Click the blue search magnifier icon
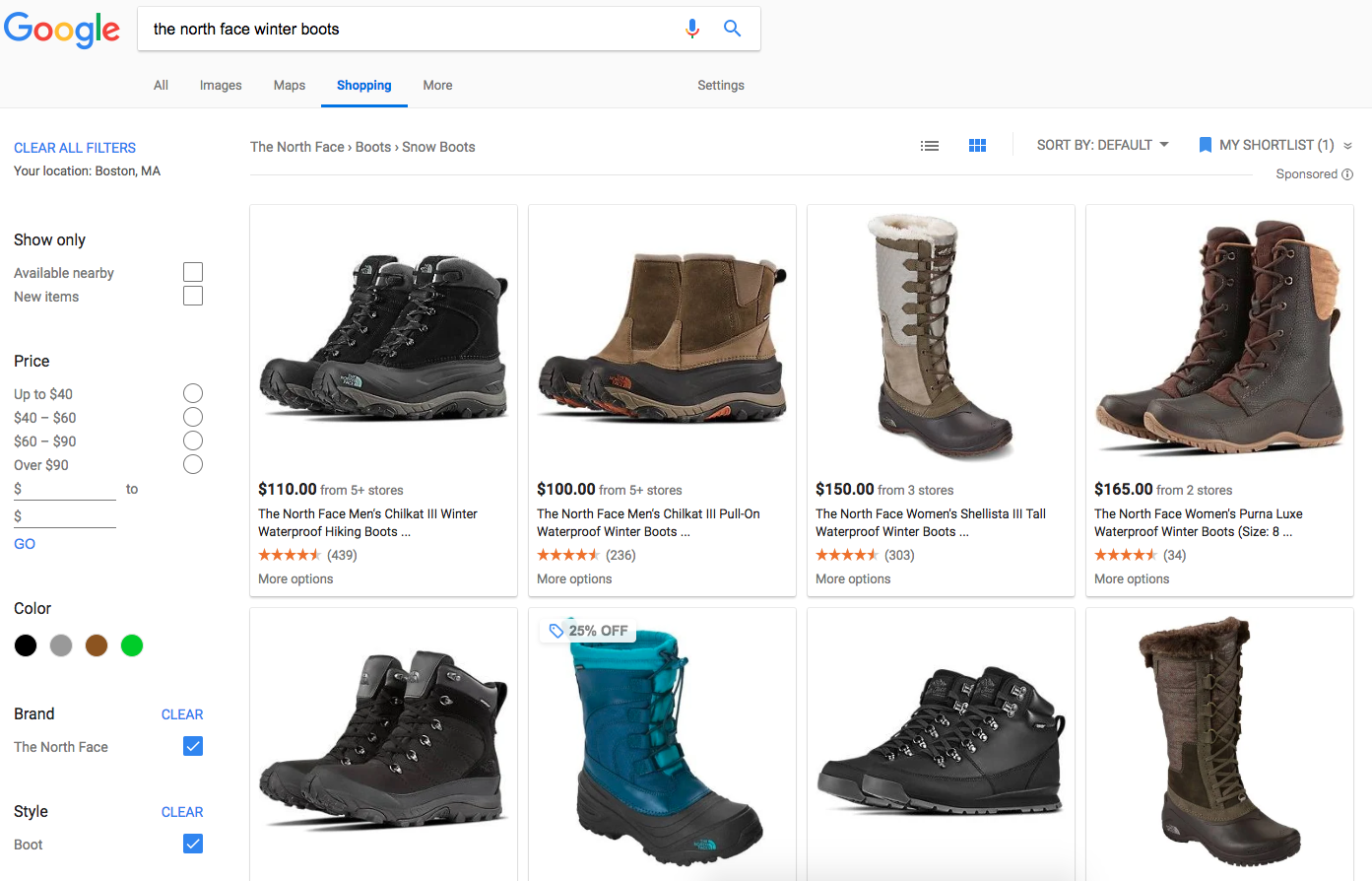Viewport: 1372px width, 881px height. (x=732, y=29)
